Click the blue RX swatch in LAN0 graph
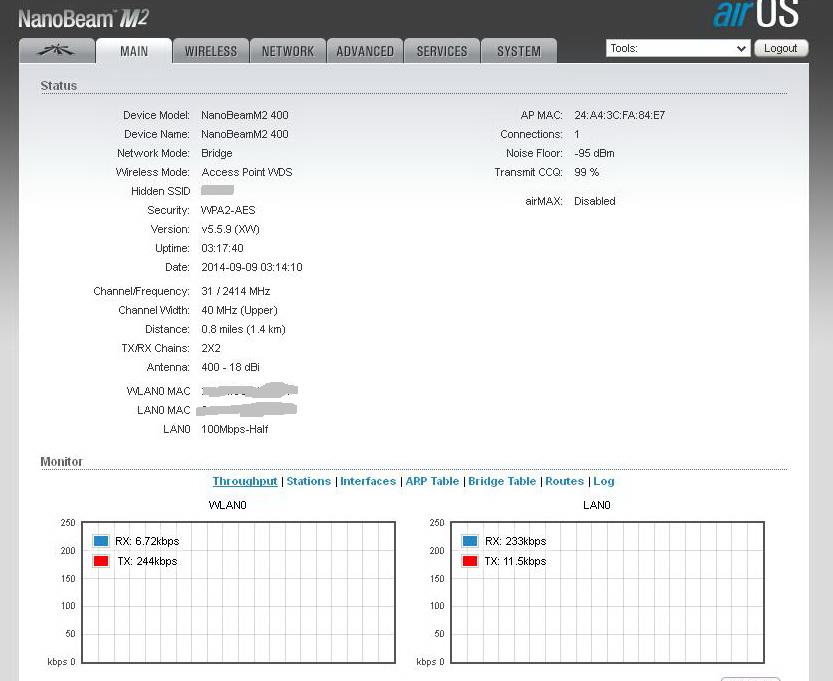 (470, 541)
